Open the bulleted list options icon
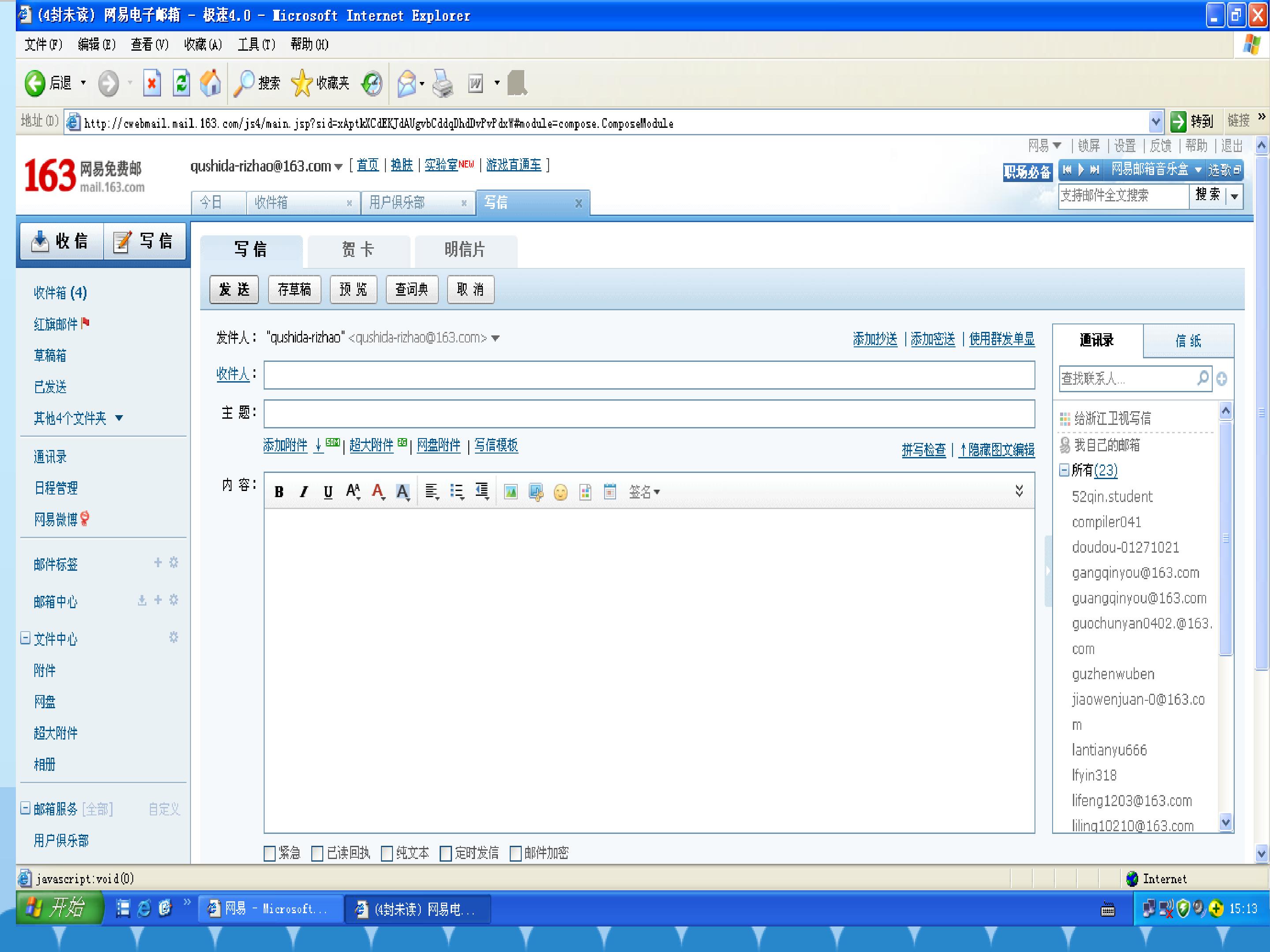Screen dimensions: 1270x952 point(457,492)
